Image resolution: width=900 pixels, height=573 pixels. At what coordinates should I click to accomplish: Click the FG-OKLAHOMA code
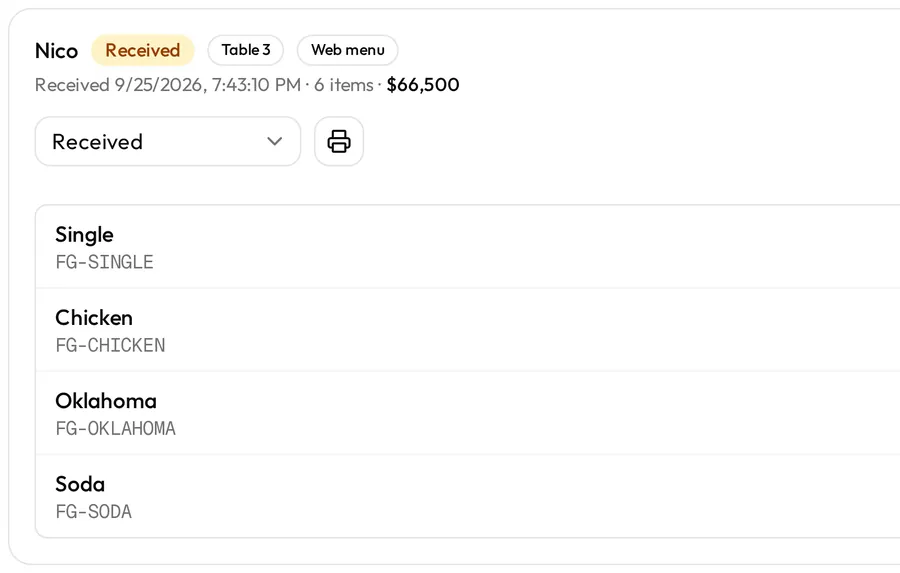(115, 429)
